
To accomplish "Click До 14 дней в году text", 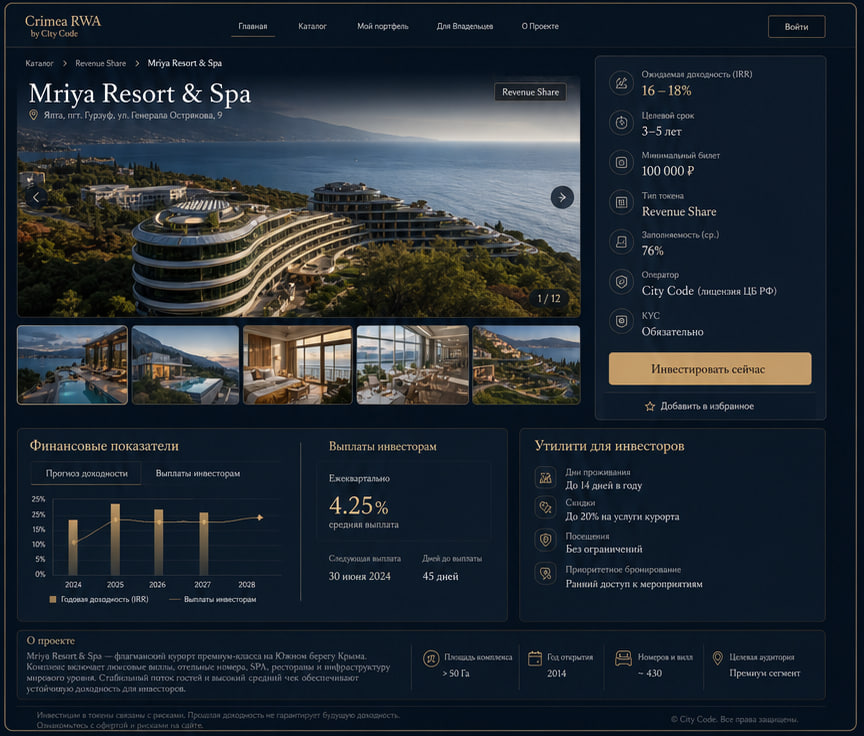I will click(603, 485).
